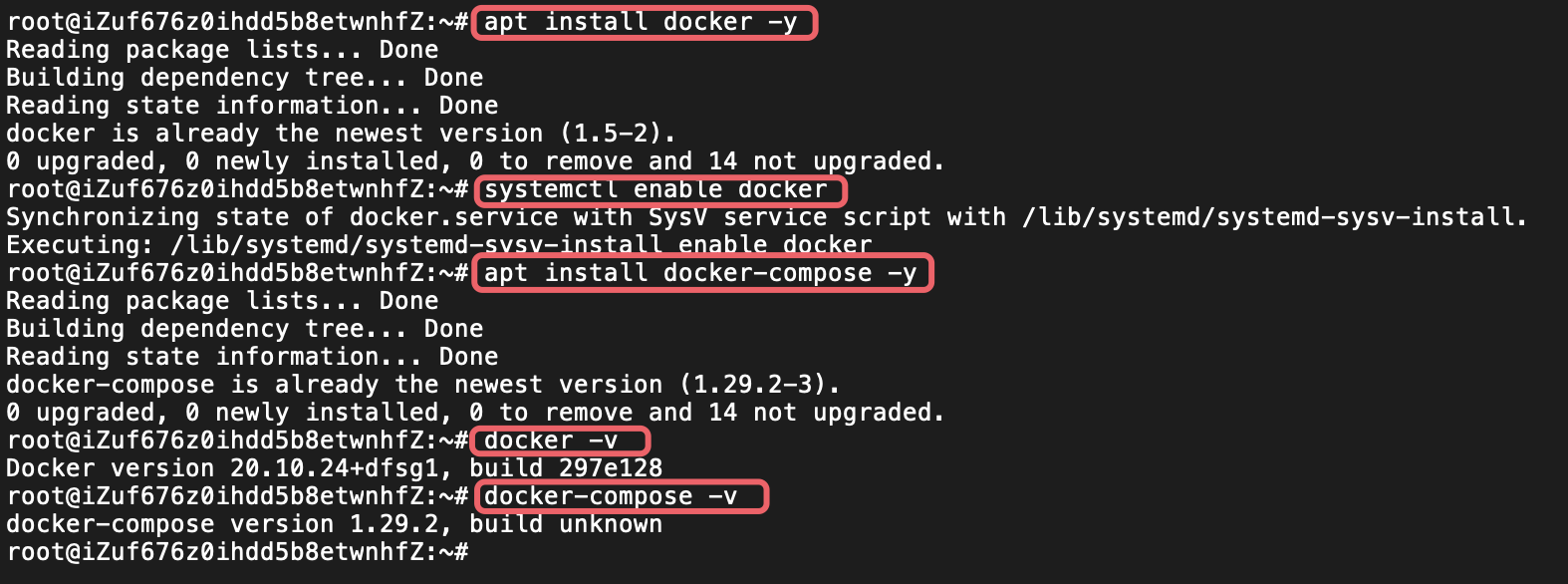Click the docker-compose package version "(1.29.2-3)"

pyautogui.click(x=760, y=385)
